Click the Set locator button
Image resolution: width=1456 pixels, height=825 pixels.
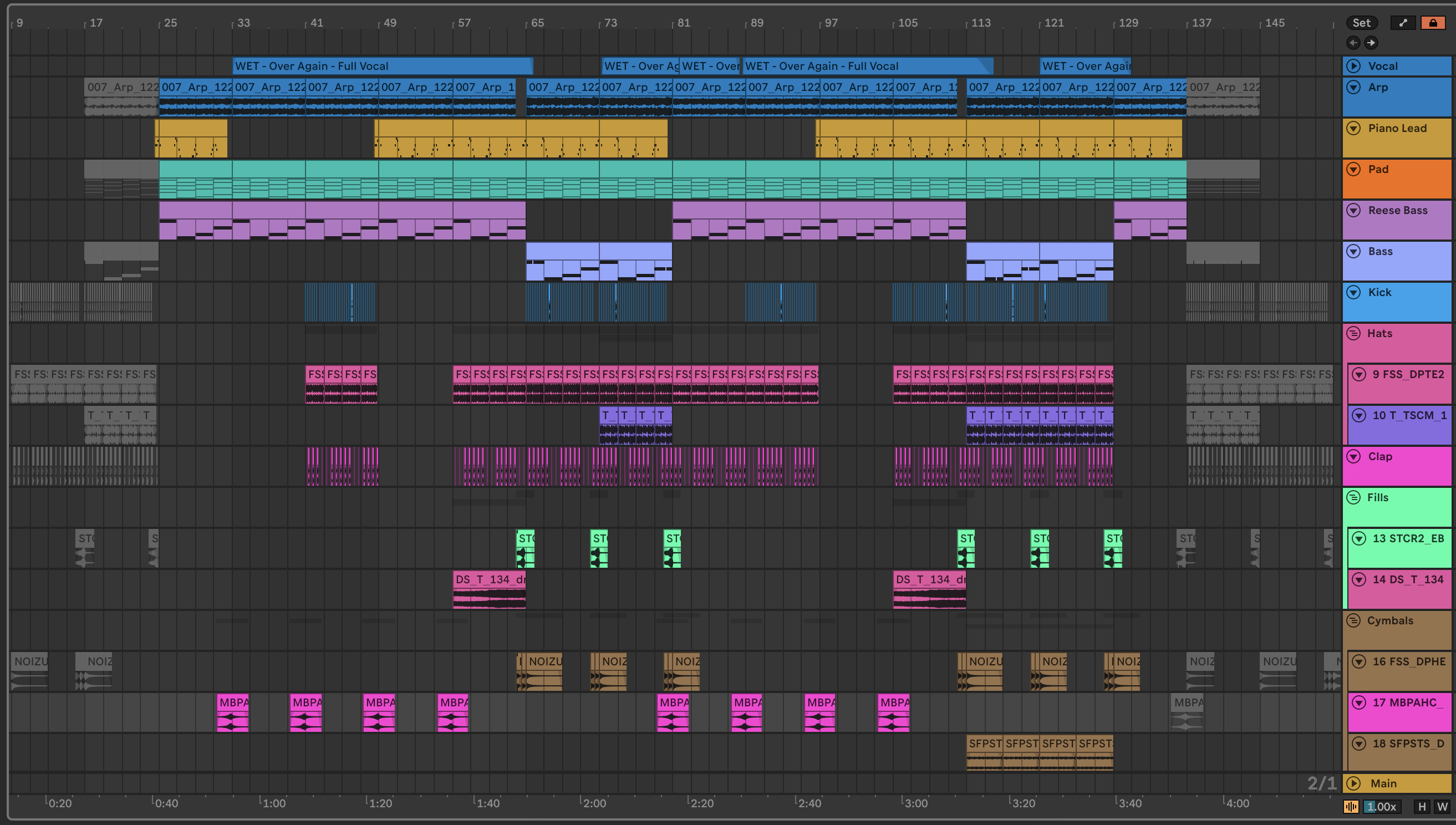[x=1361, y=23]
